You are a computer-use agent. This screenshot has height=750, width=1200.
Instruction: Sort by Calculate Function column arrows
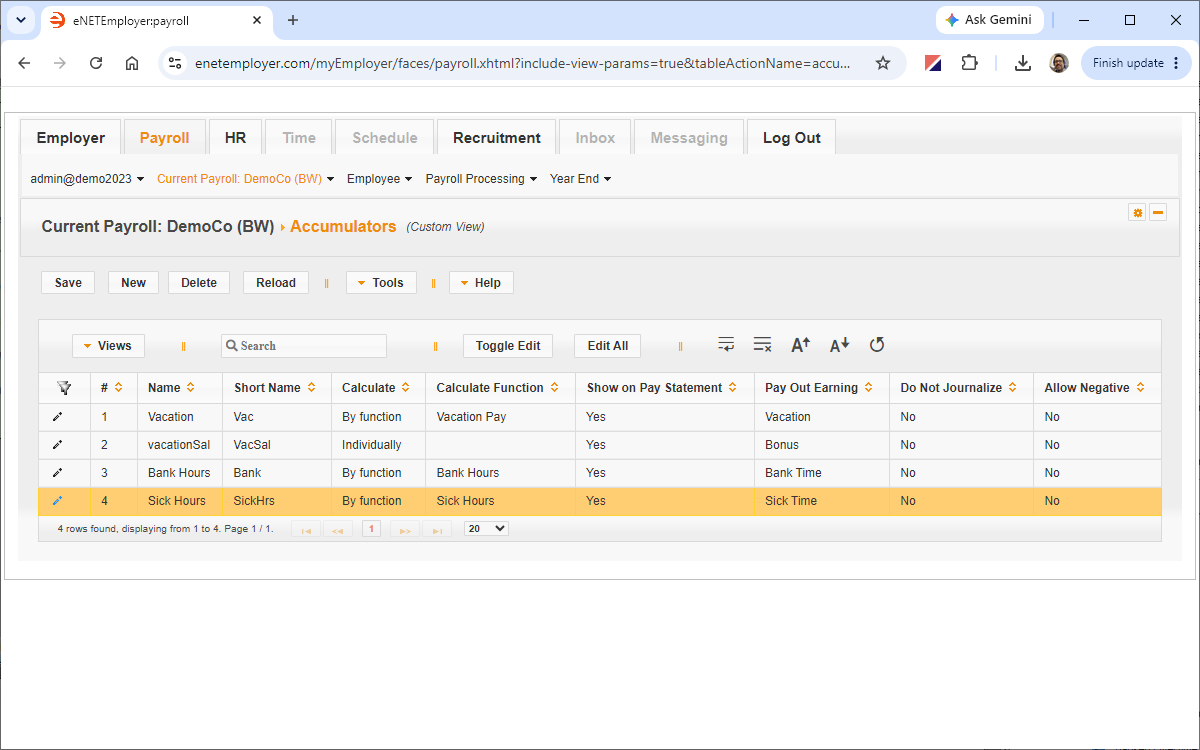pos(554,388)
